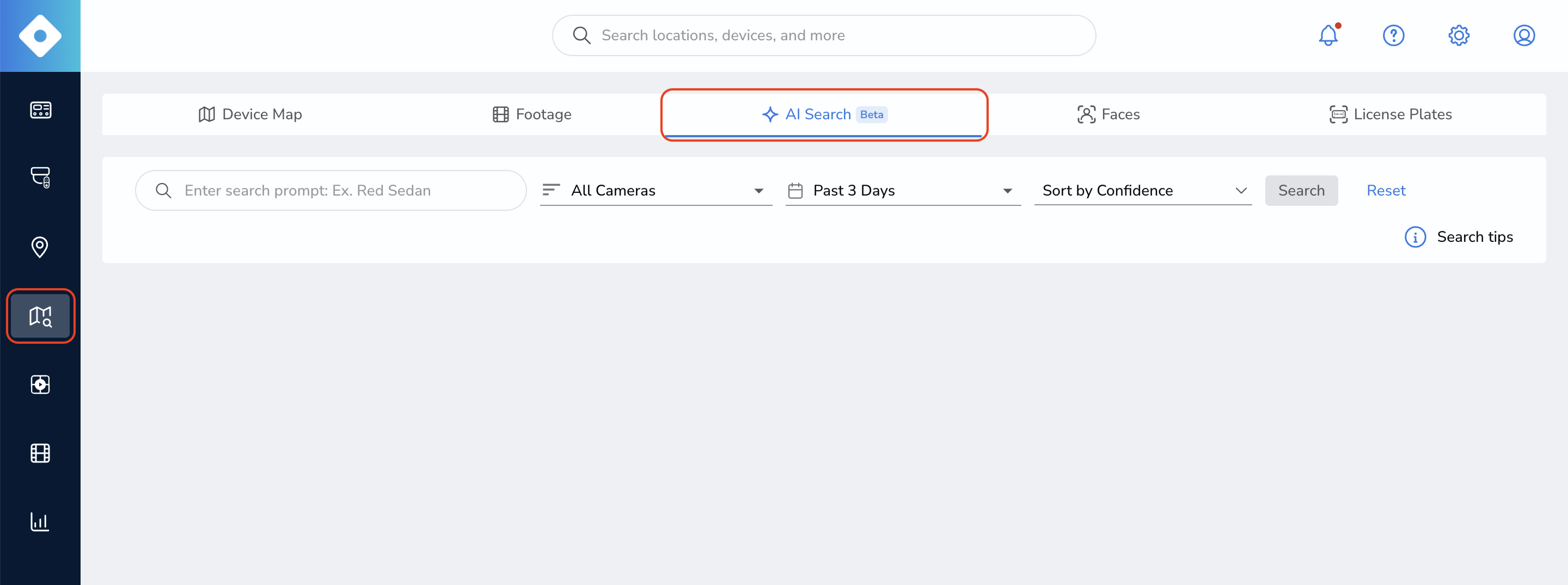Open the Search tips link
The width and height of the screenshot is (1568, 585).
1475,237
